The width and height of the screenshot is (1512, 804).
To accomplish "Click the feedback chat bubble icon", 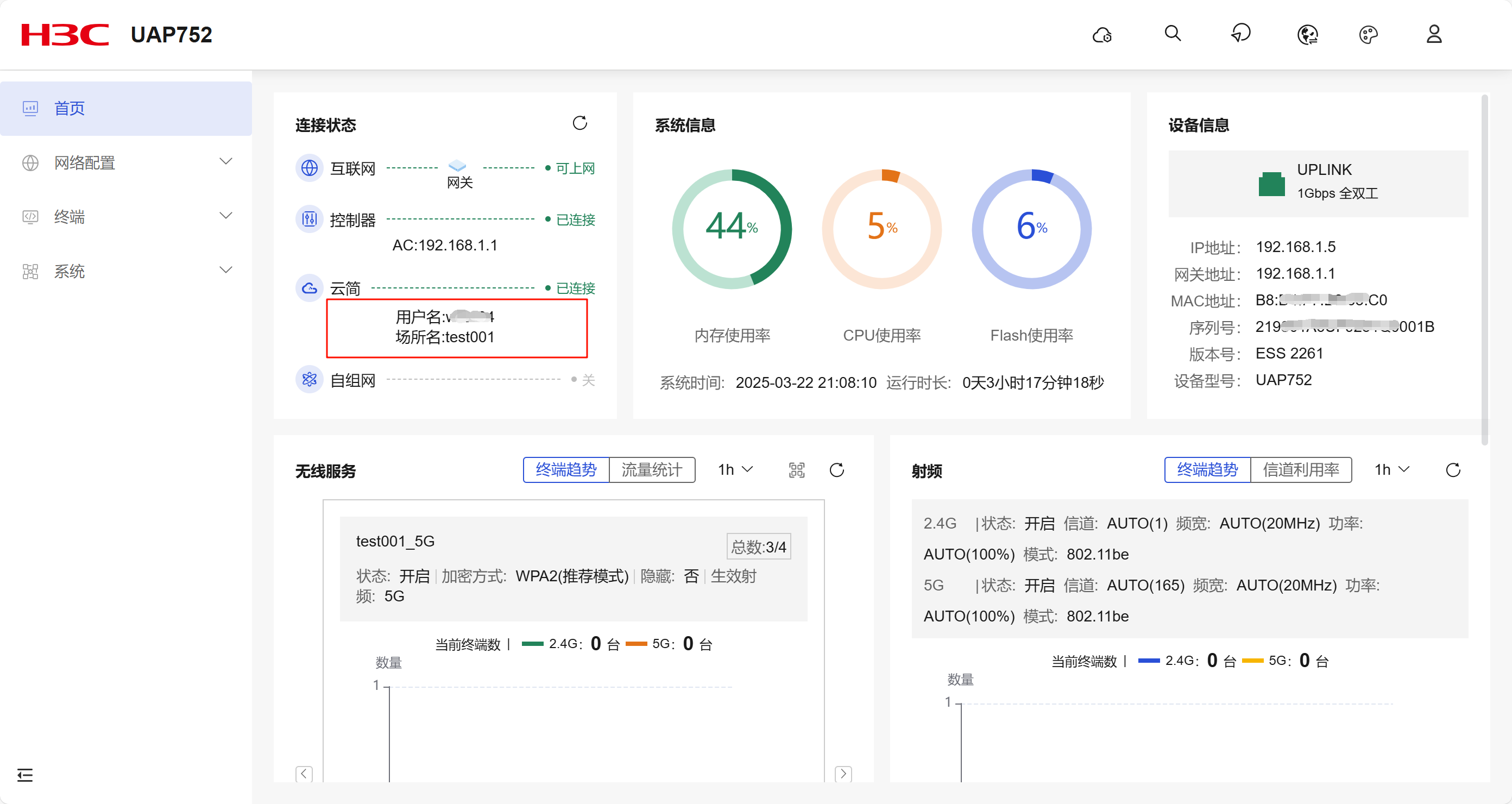I will [1240, 34].
